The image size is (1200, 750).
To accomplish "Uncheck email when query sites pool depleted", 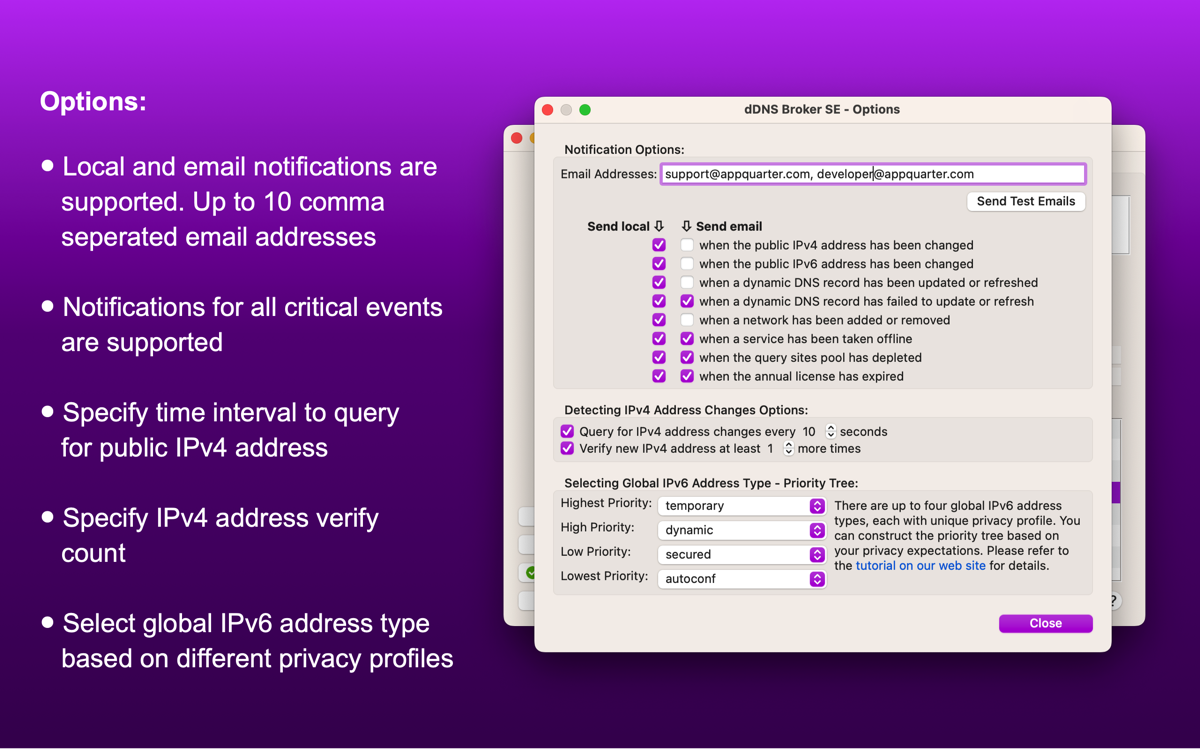I will tap(687, 358).
